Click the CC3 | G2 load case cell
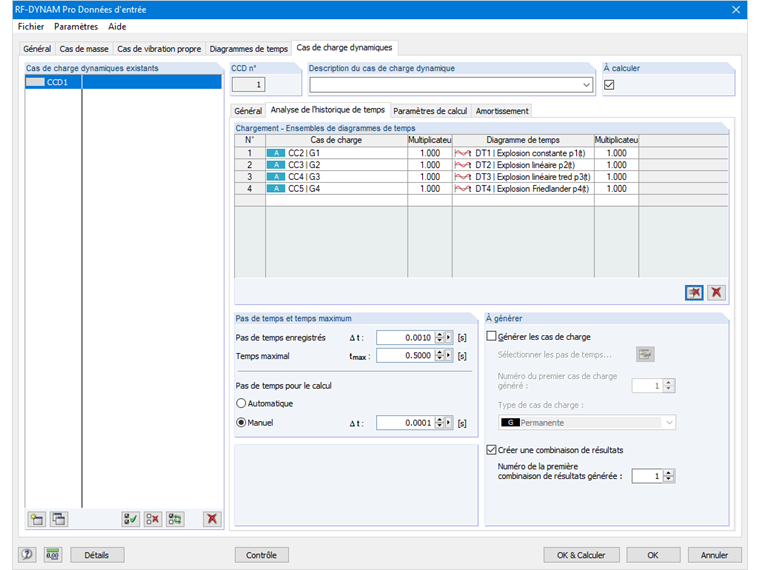 pos(336,165)
